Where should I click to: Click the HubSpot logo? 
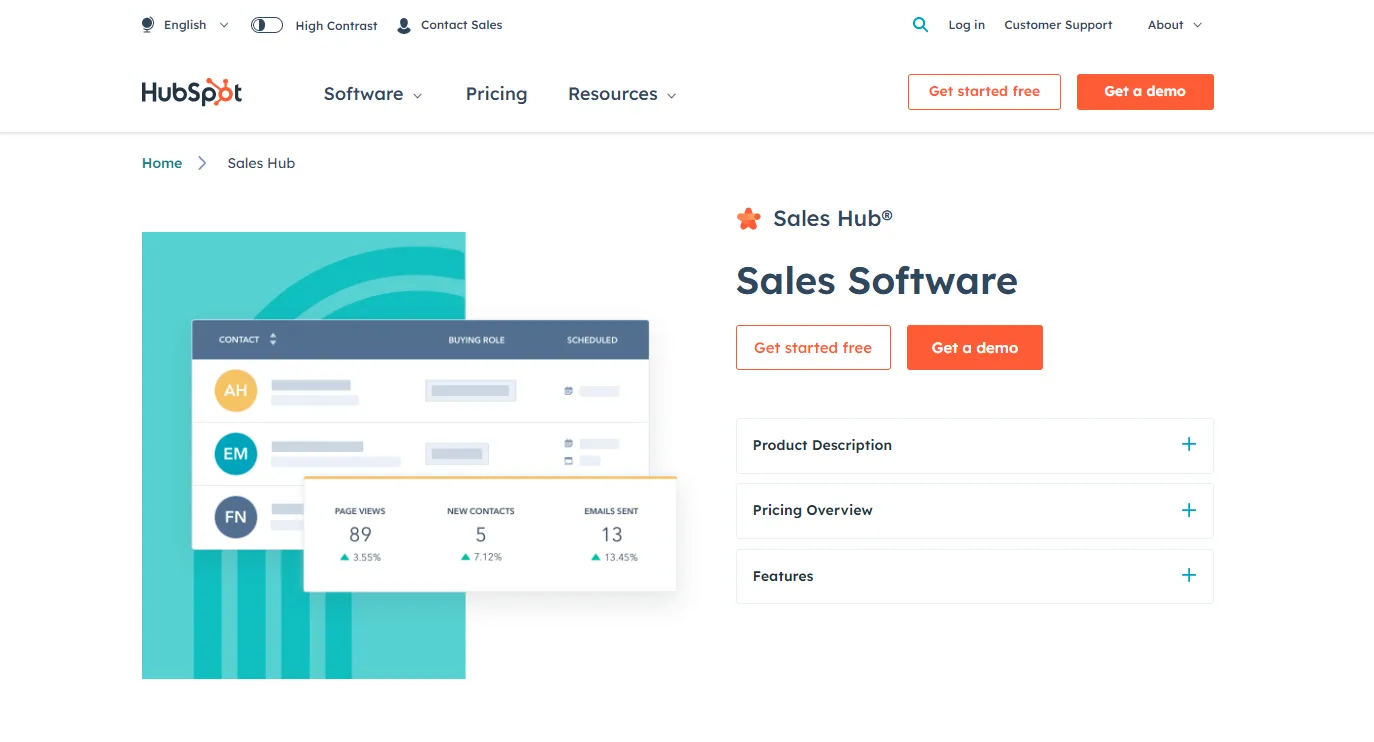pos(192,92)
